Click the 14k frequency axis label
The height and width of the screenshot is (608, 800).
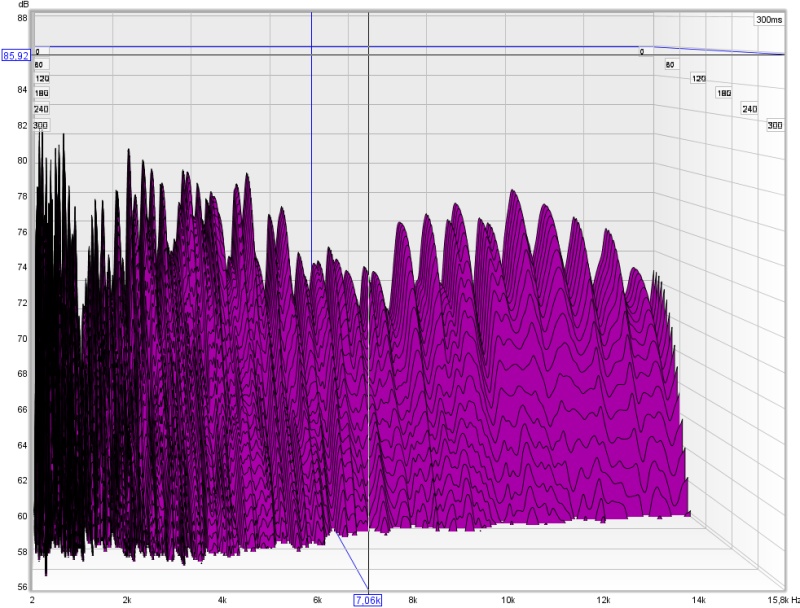click(x=698, y=600)
